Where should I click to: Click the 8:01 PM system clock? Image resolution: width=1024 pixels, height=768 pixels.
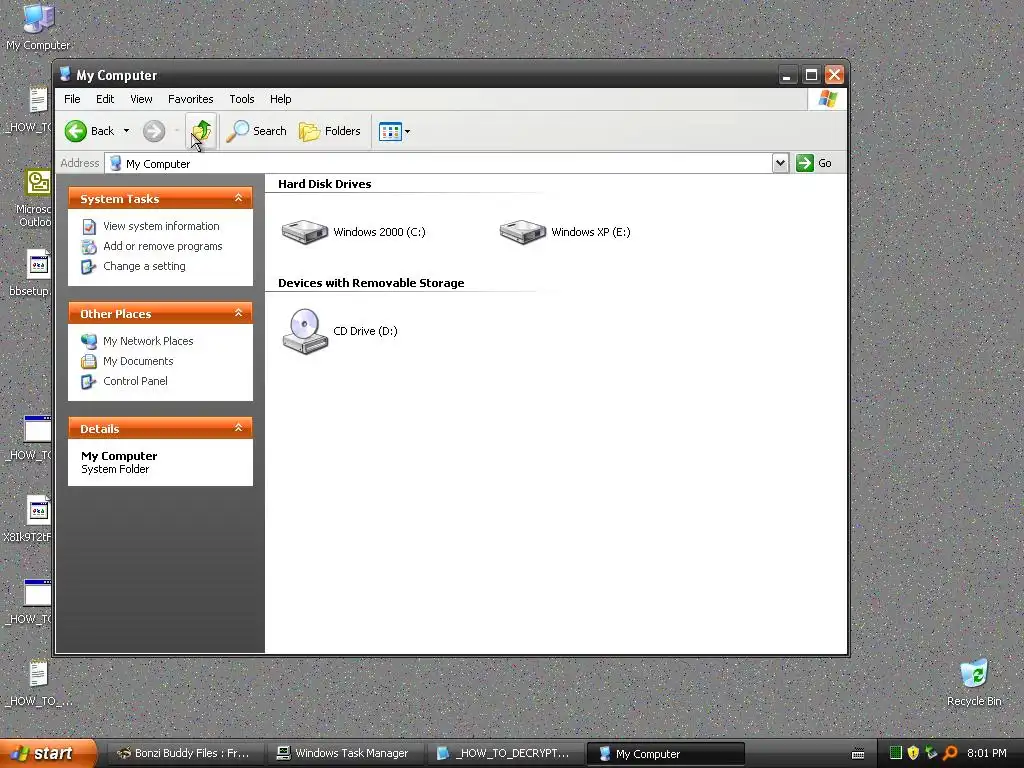987,753
